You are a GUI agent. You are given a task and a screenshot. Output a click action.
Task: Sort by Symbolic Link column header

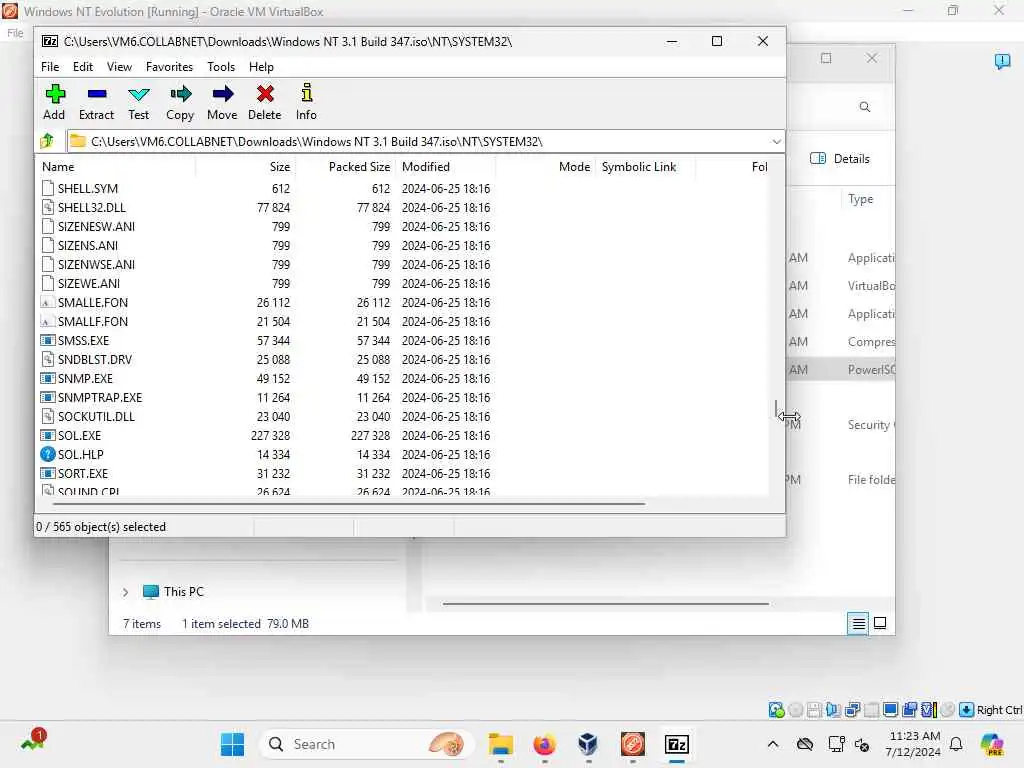[x=645, y=167]
